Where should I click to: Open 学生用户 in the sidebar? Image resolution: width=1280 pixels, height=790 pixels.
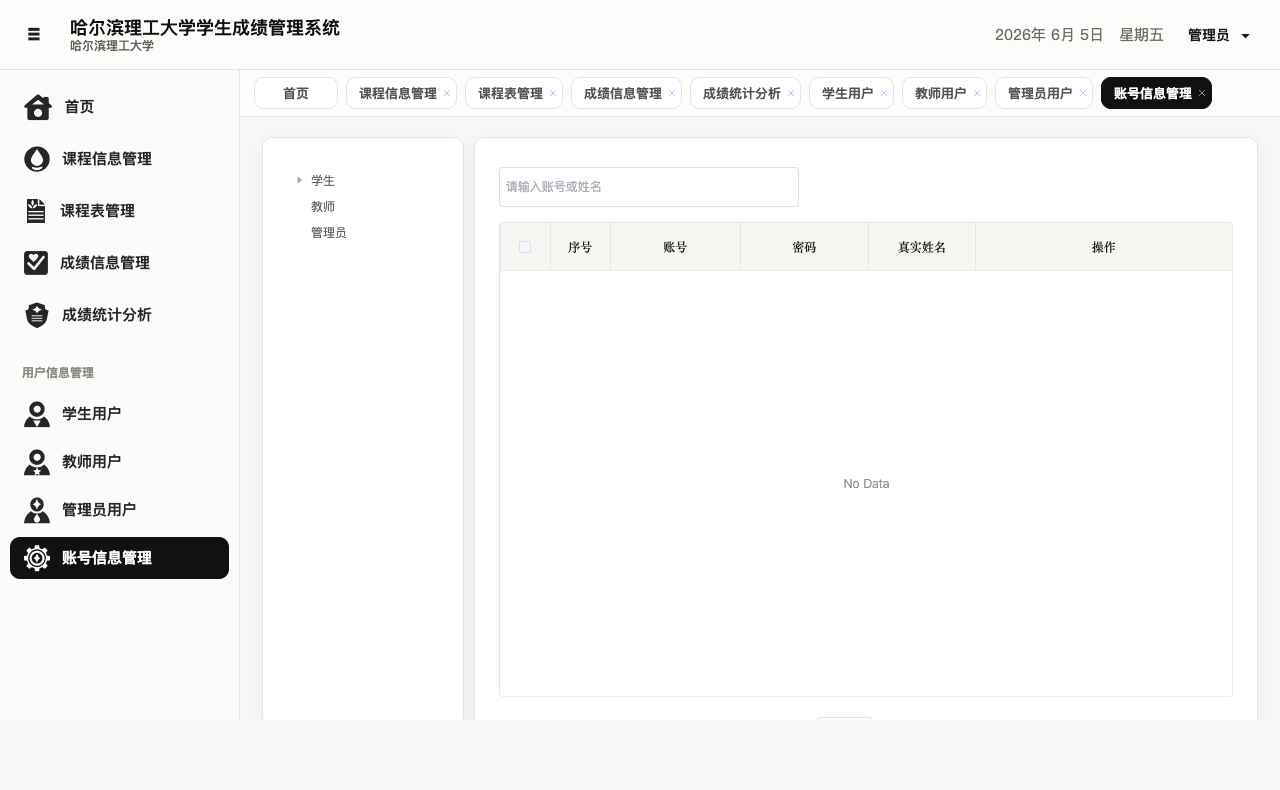119,414
